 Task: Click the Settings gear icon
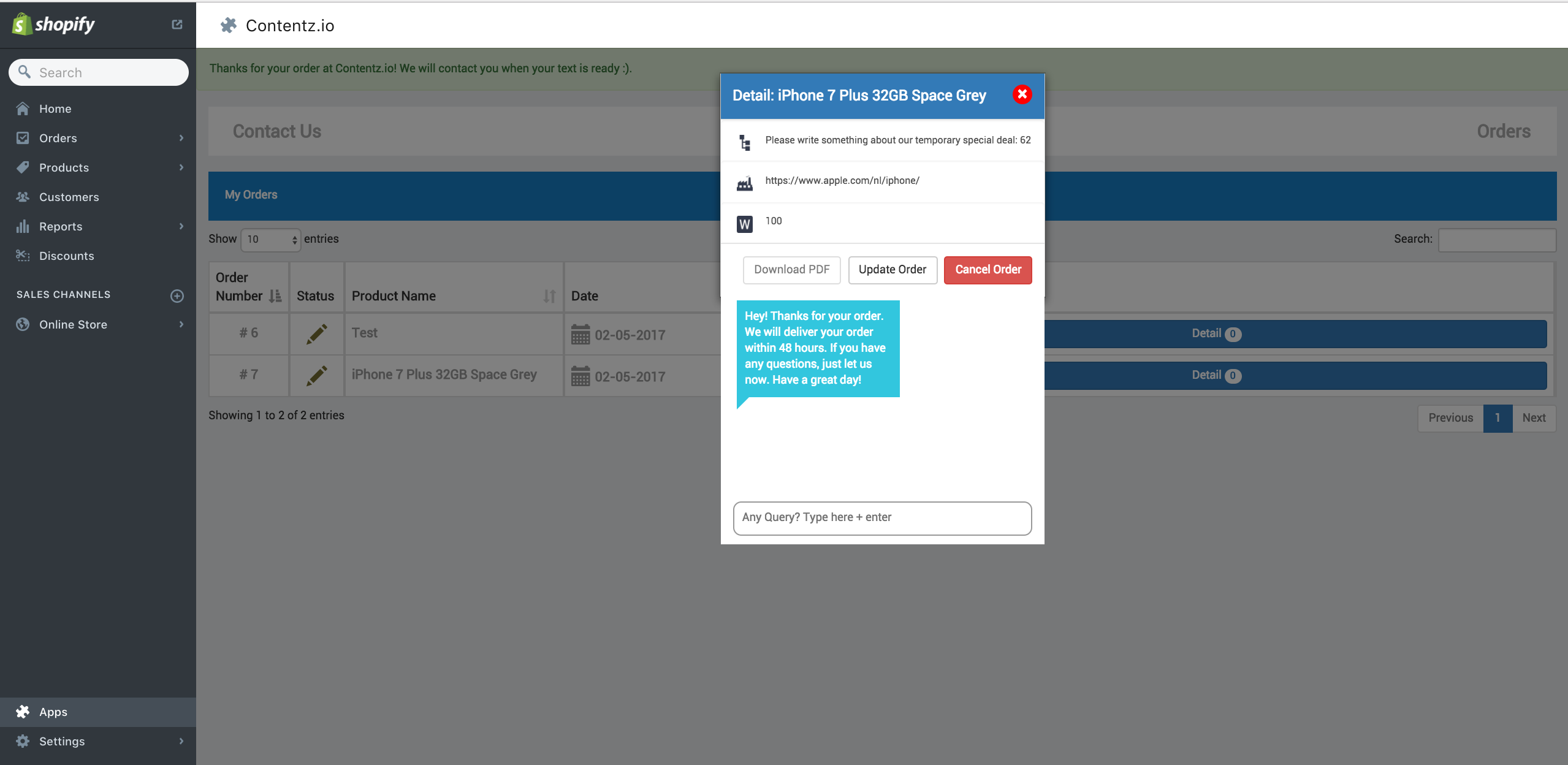point(23,741)
